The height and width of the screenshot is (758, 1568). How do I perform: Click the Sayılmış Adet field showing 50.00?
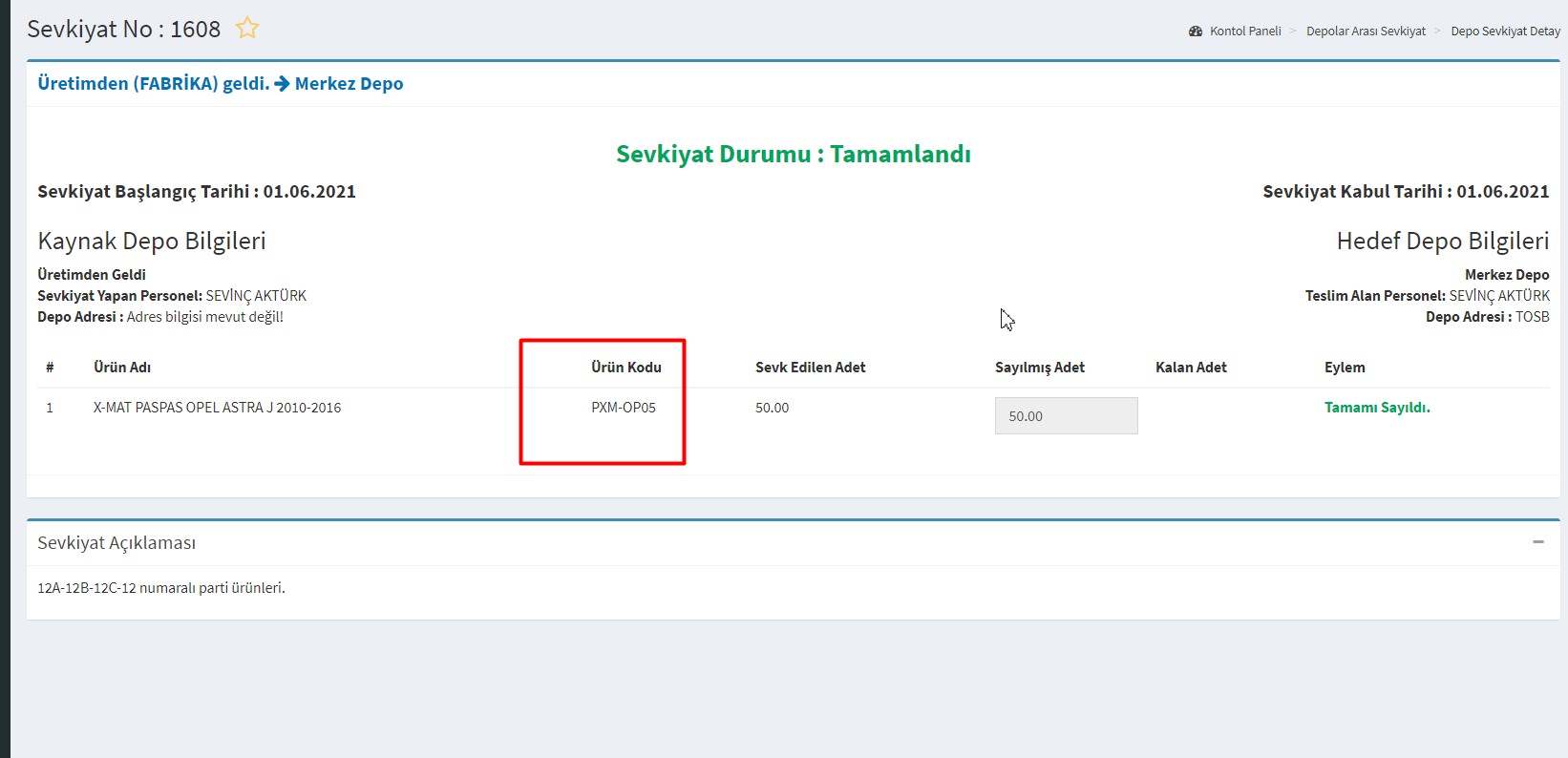(x=1066, y=416)
